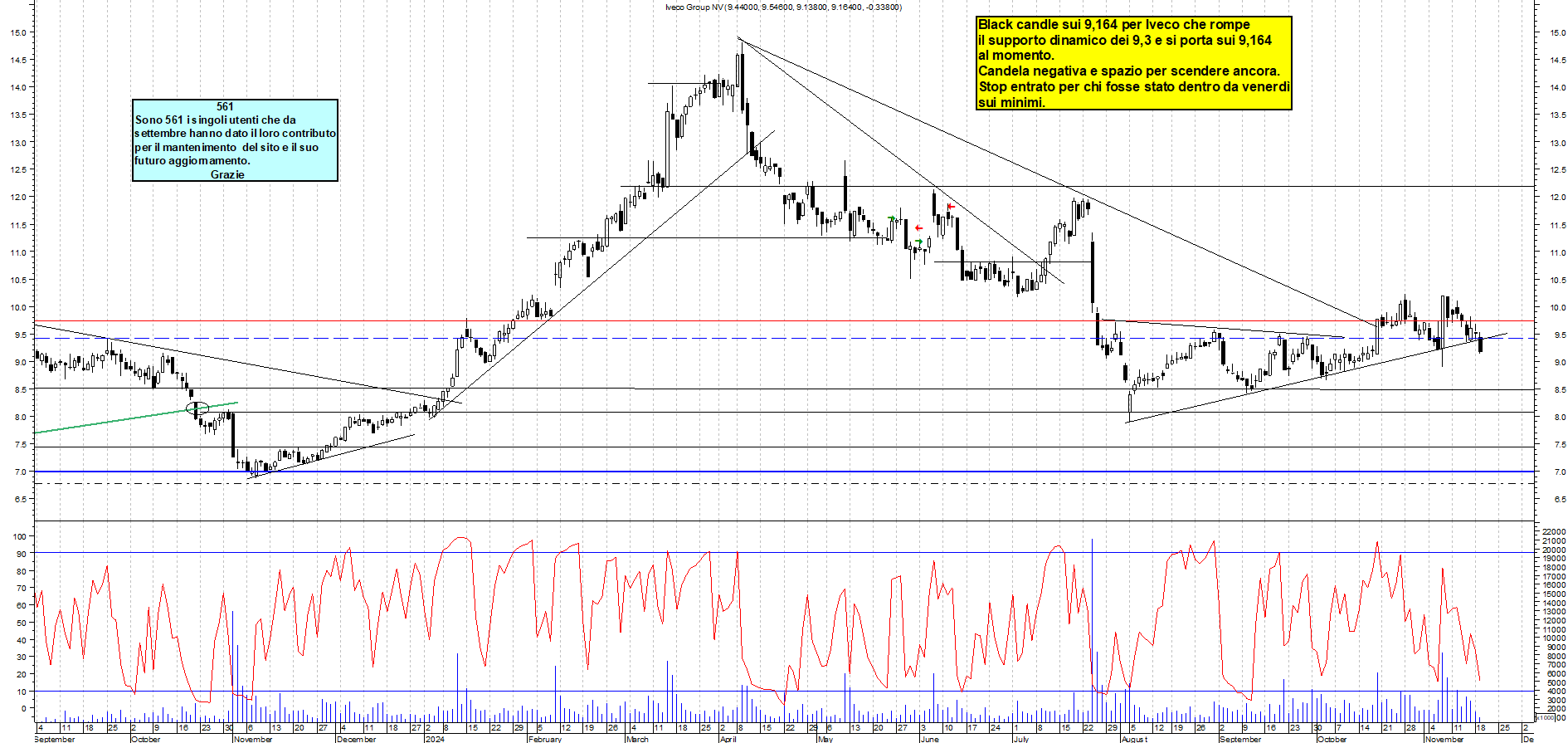This screenshot has width=1568, height=743.
Task: Click '15000' on the volume scale
Action: [1553, 594]
